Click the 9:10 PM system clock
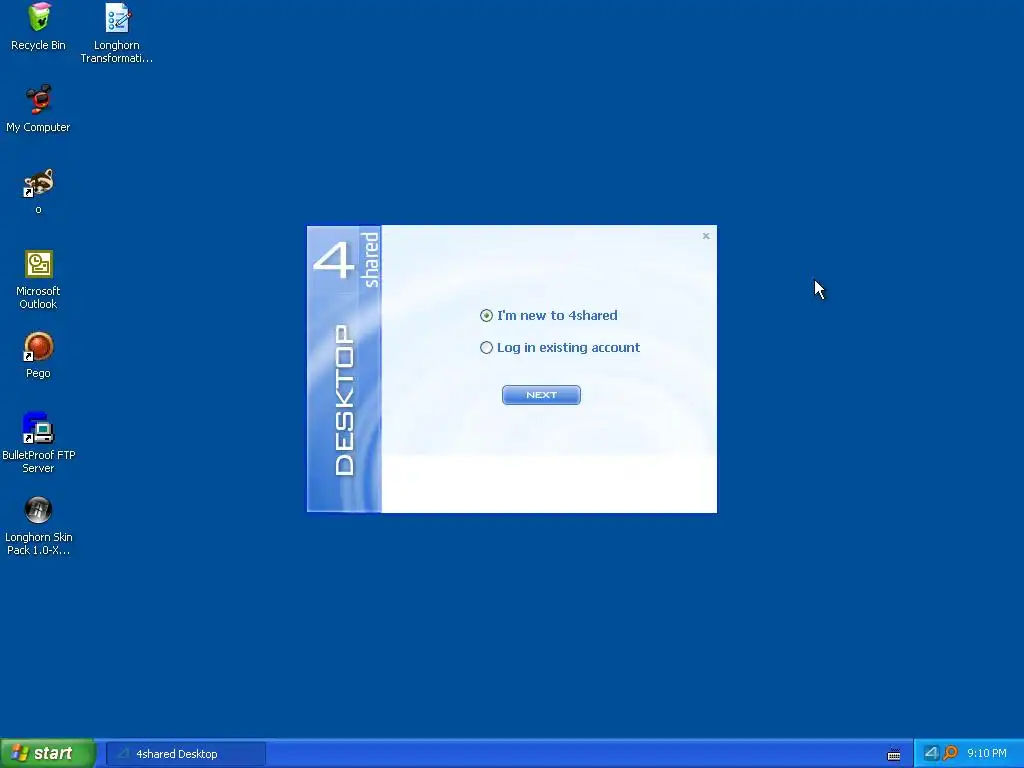Image resolution: width=1024 pixels, height=768 pixels. [987, 754]
